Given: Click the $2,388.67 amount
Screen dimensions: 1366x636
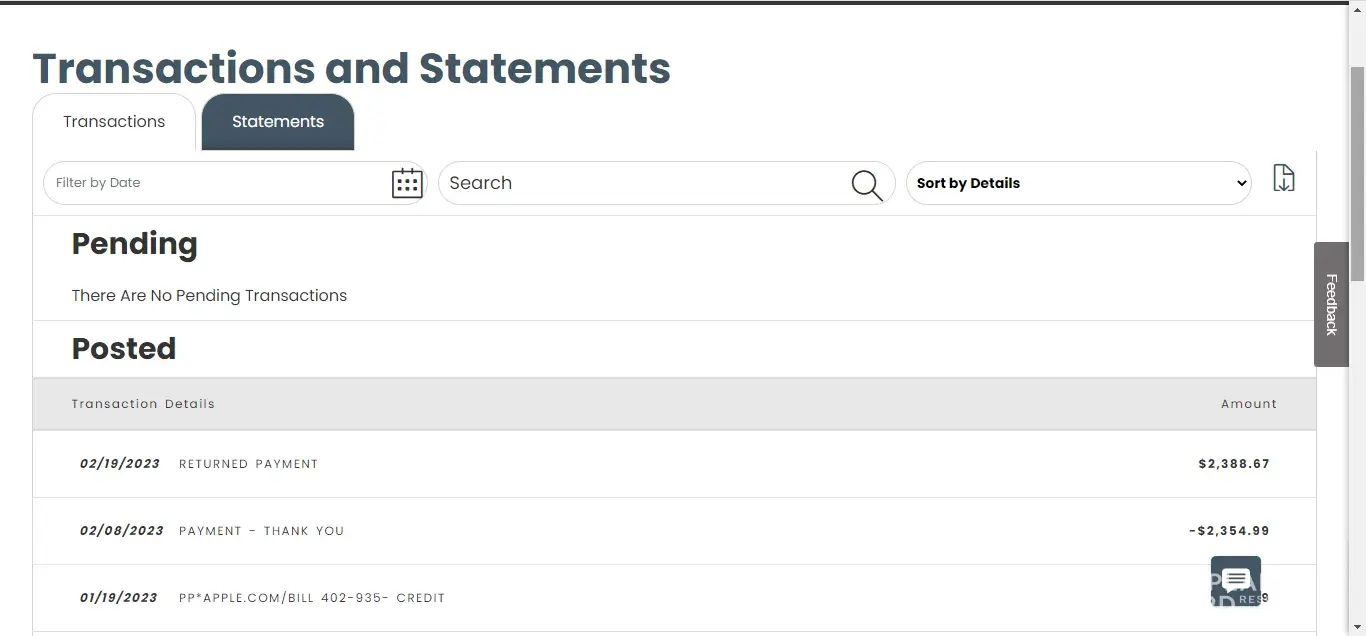Looking at the screenshot, I should (x=1233, y=464).
